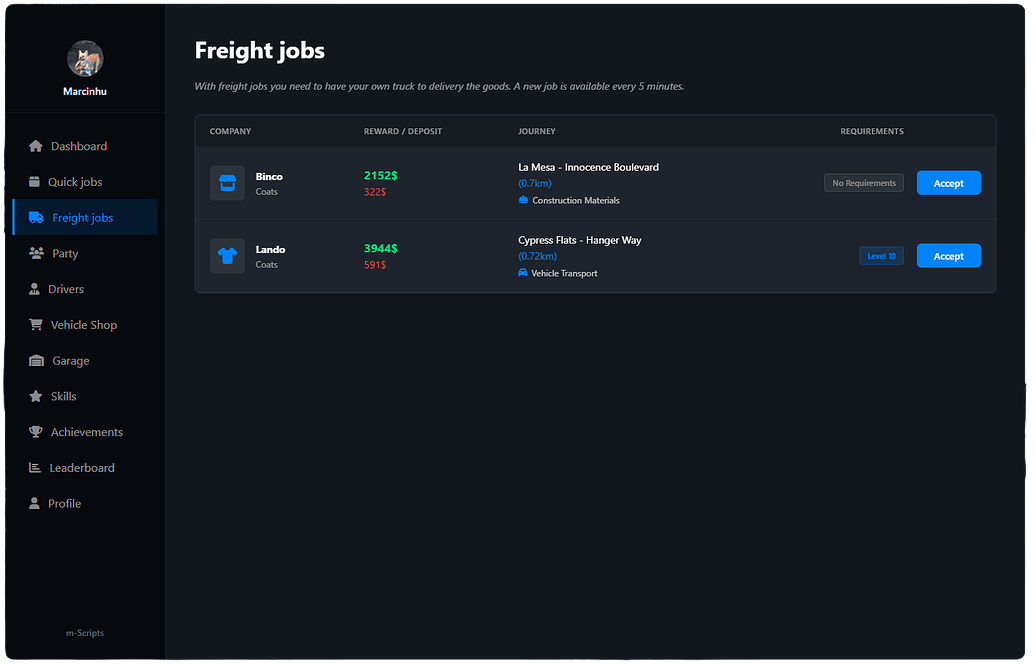
Task: Click the Vehicle Transport label
Action: pos(564,273)
